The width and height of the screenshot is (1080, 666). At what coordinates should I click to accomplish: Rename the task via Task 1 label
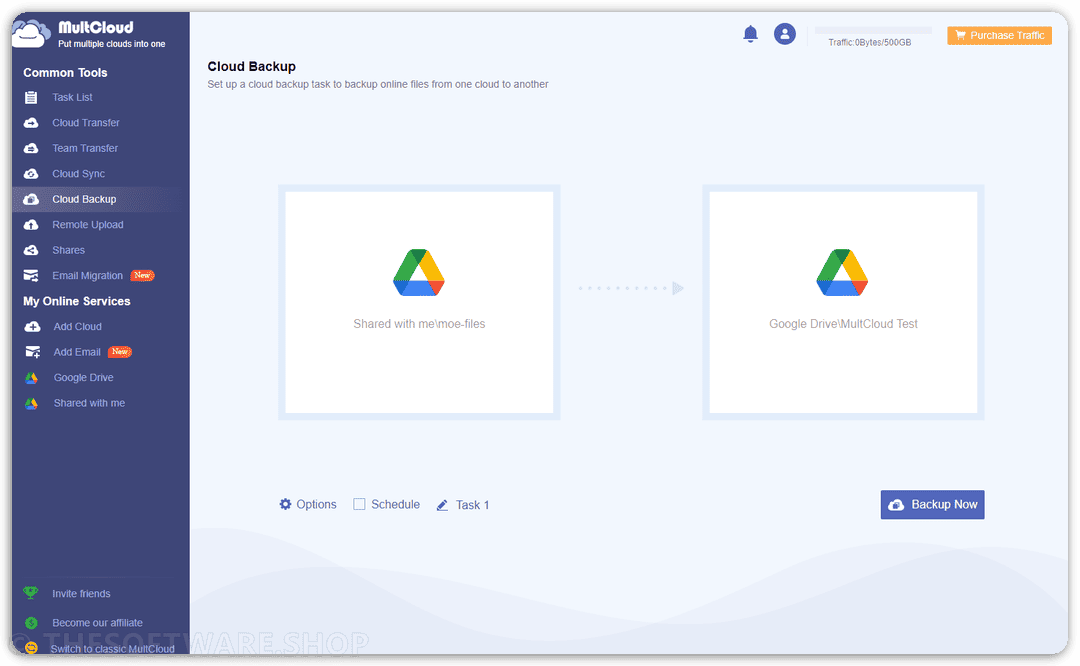click(x=472, y=505)
